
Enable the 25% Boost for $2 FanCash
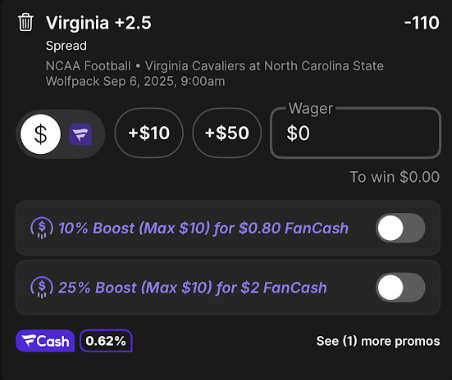click(401, 287)
